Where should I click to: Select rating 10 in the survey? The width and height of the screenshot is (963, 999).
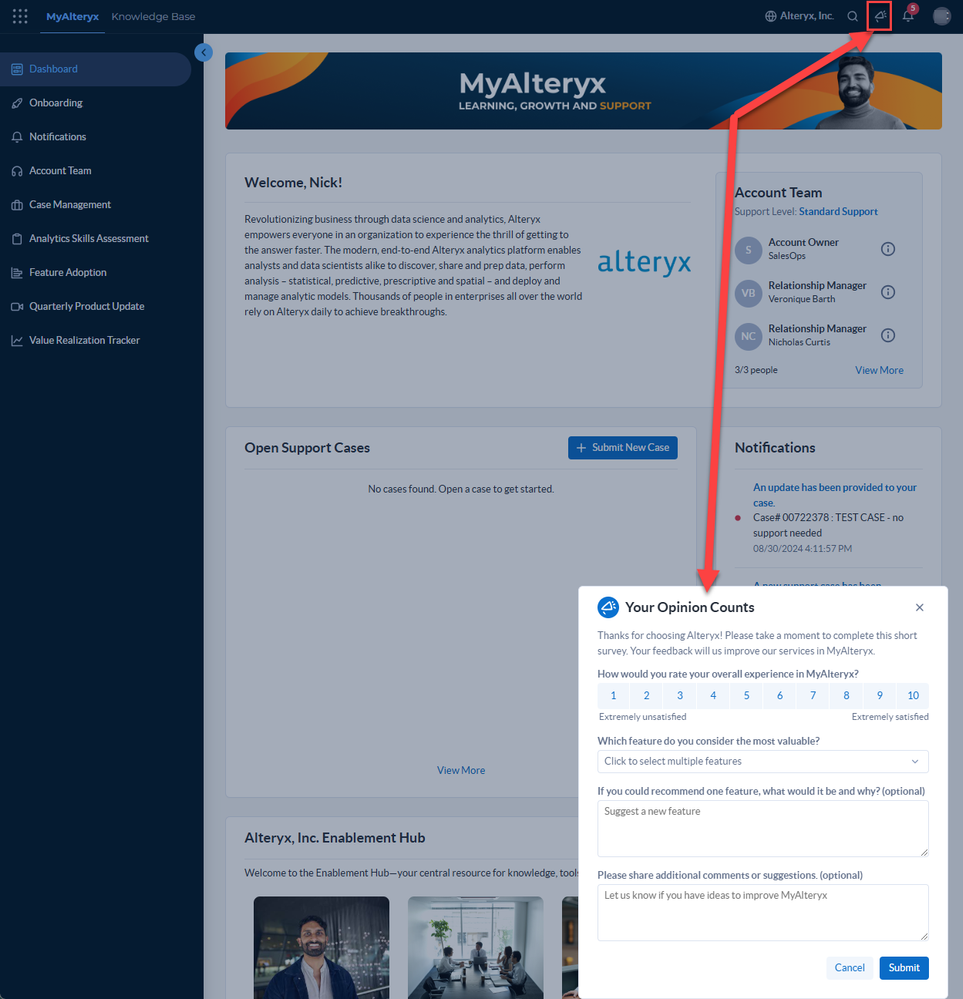(913, 695)
